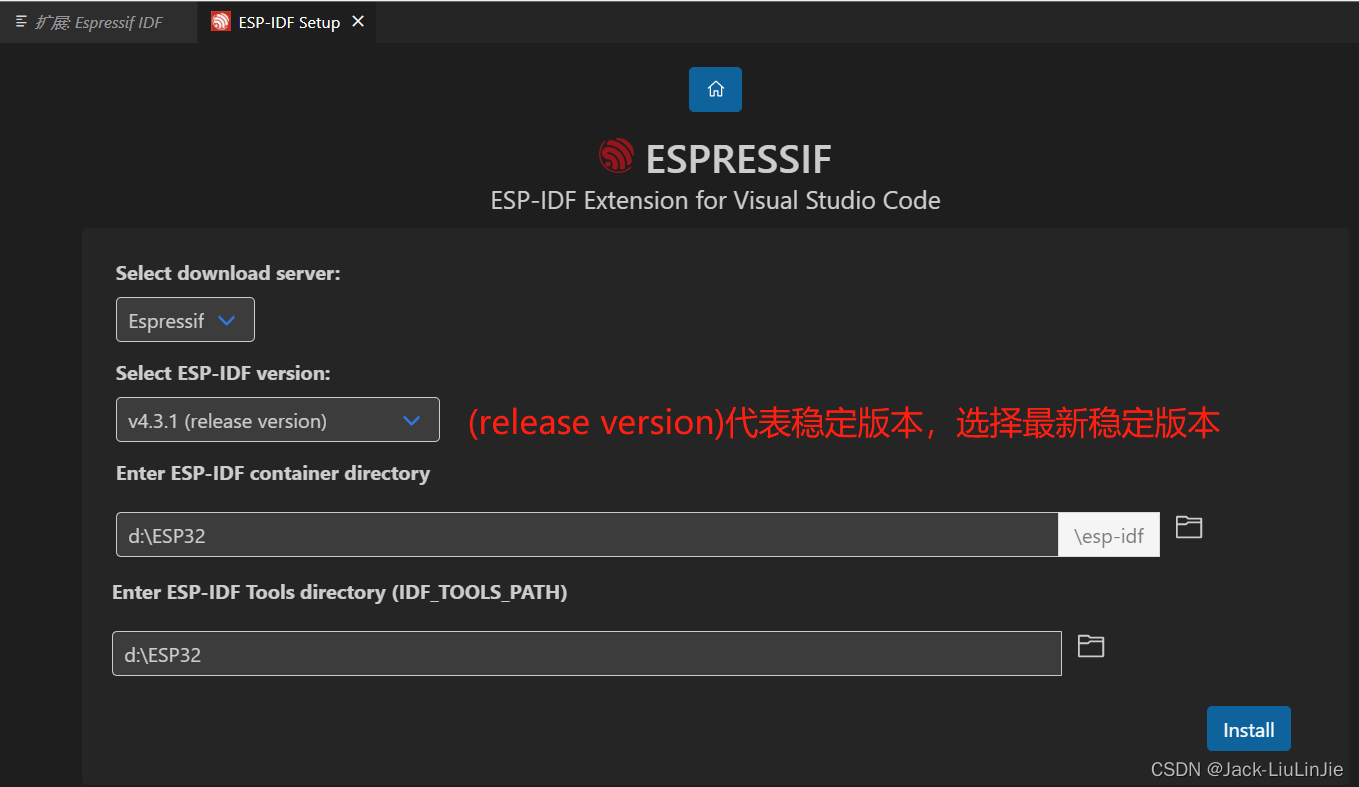Click the Install button
Viewport: 1359px width, 787px height.
coord(1248,729)
